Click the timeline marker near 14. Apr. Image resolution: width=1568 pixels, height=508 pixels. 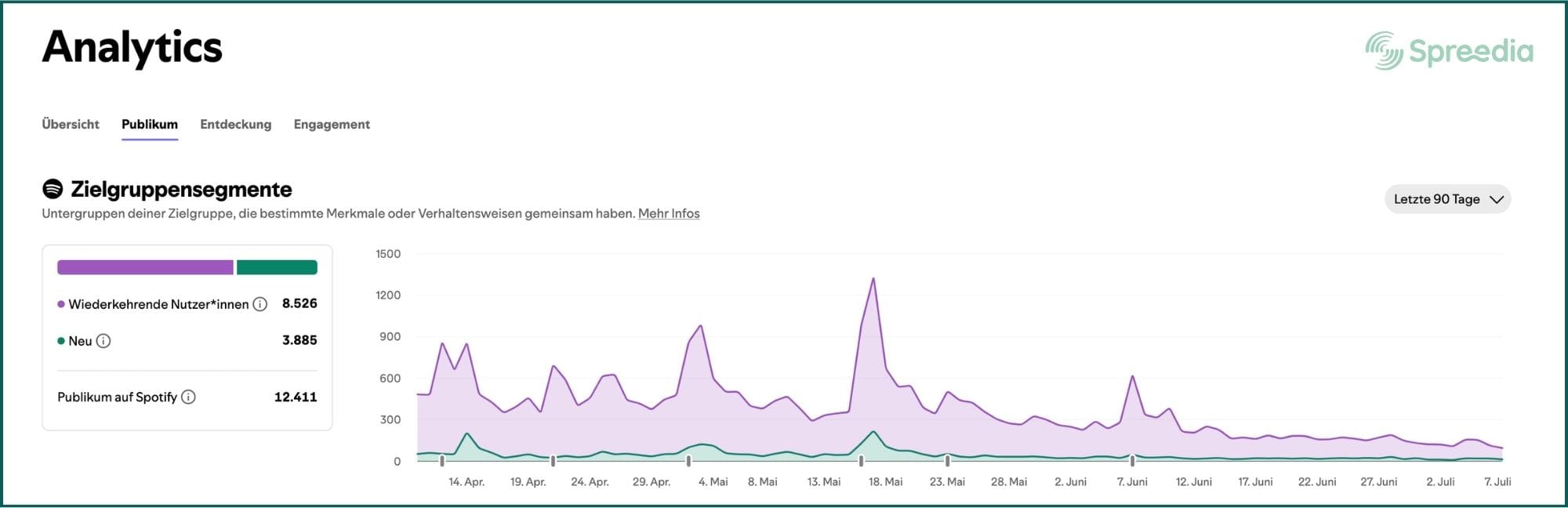[442, 461]
